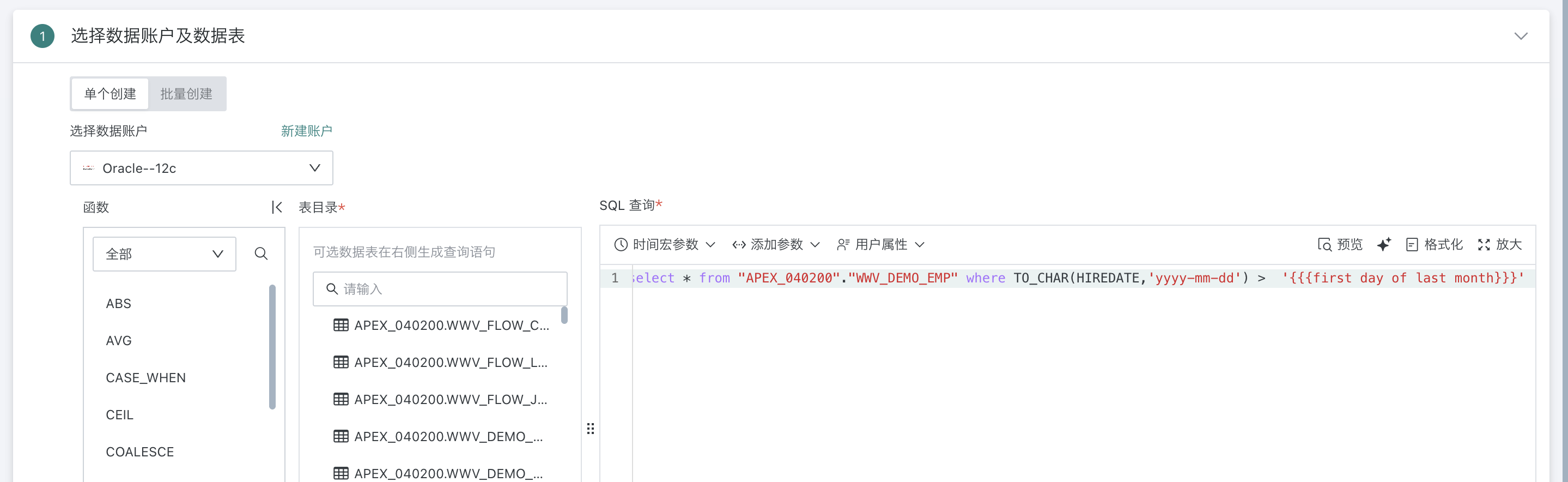Open the 全部 function category dropdown
1568x482 pixels.
165,254
